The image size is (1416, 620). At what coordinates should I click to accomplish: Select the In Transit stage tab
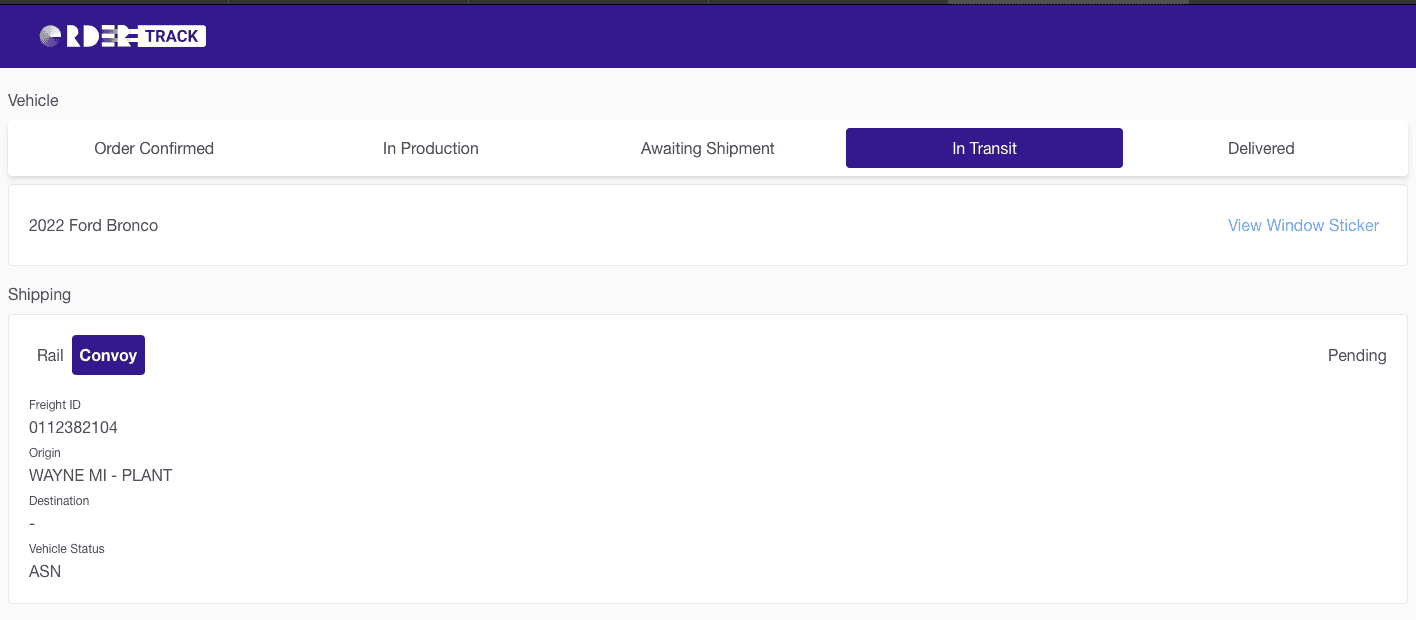point(984,148)
